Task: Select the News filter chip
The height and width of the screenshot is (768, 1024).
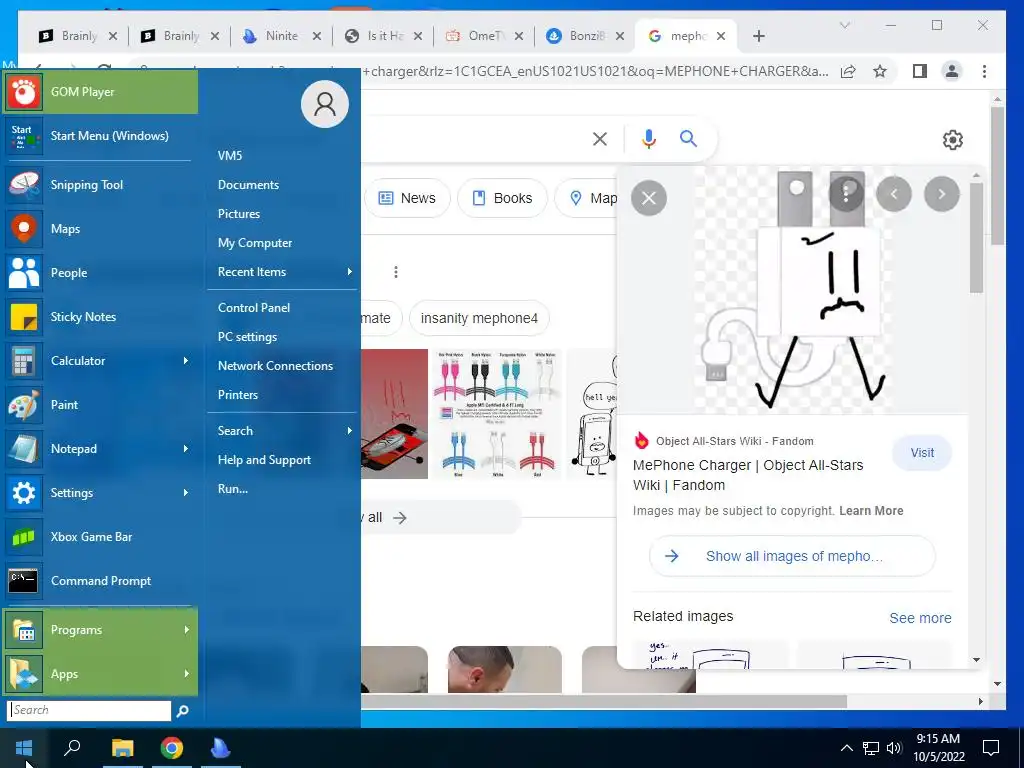Action: [x=407, y=198]
